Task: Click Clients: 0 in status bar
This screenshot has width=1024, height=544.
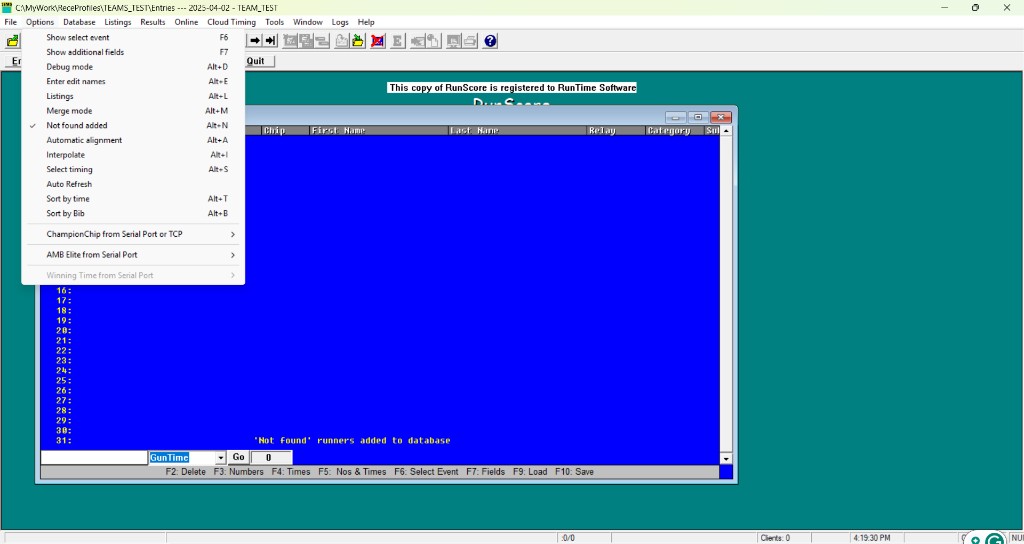Action: 775,538
